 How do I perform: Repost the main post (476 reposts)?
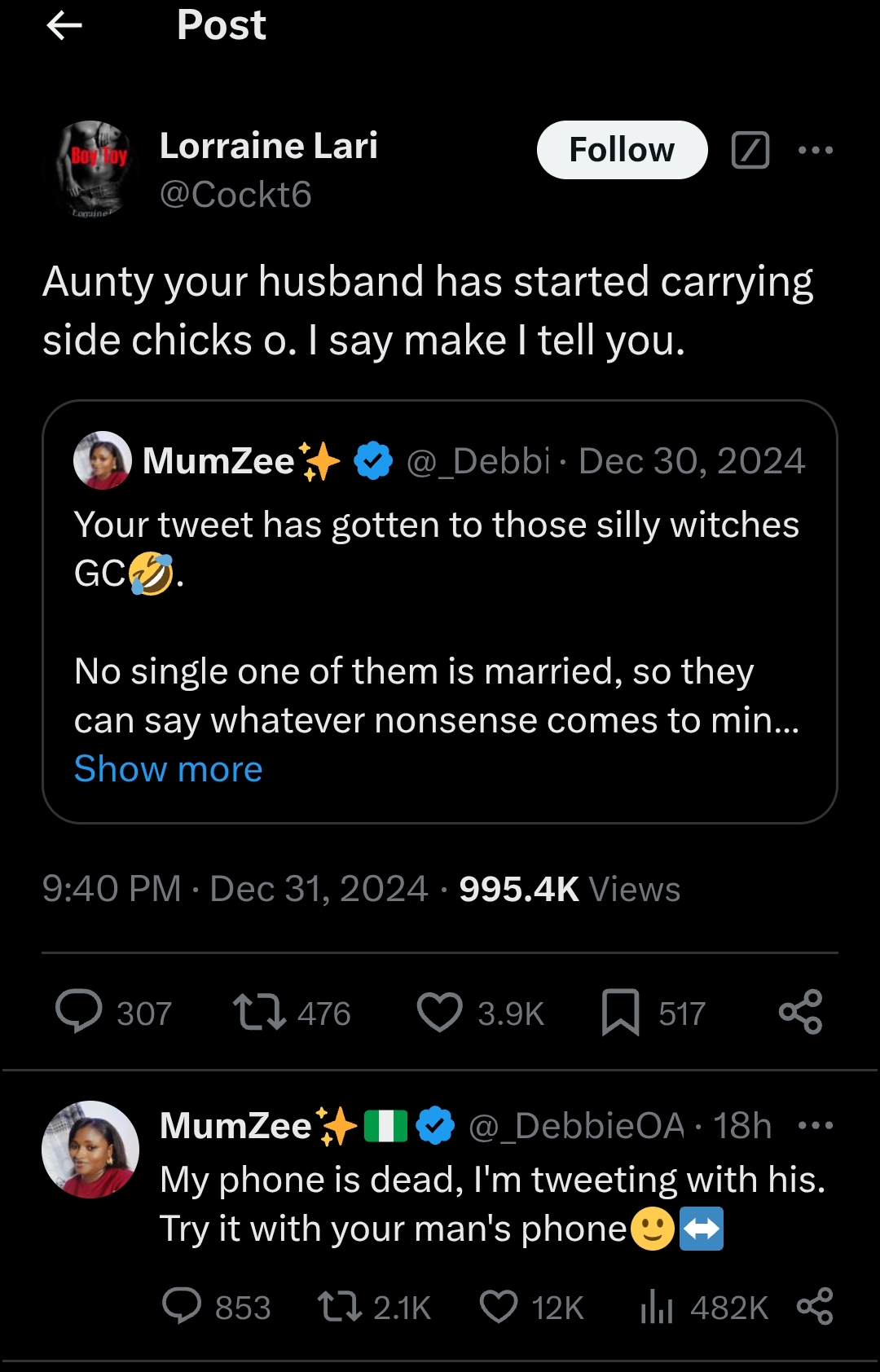click(x=259, y=1012)
